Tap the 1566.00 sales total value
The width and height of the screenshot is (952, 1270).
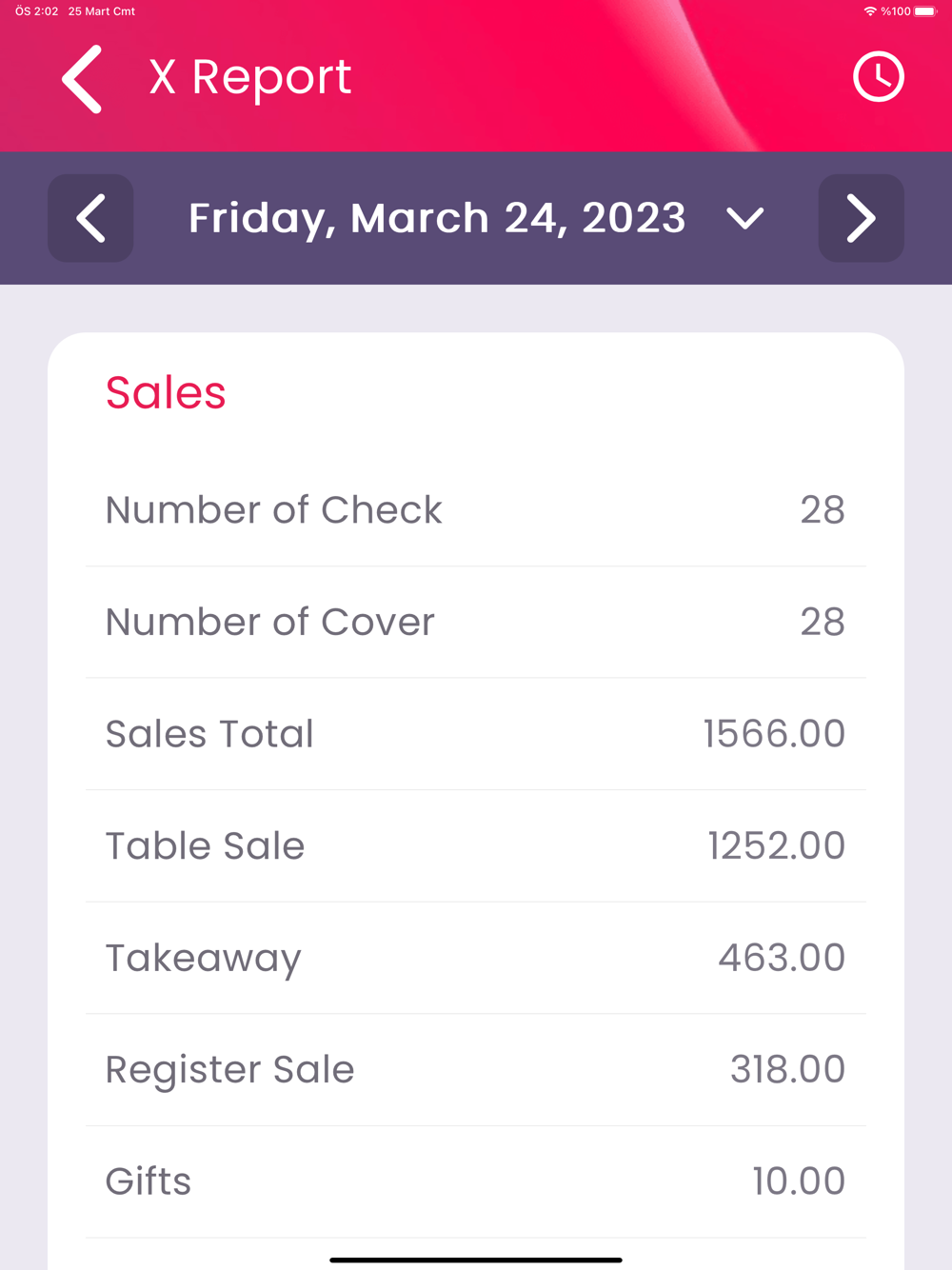[x=773, y=734]
